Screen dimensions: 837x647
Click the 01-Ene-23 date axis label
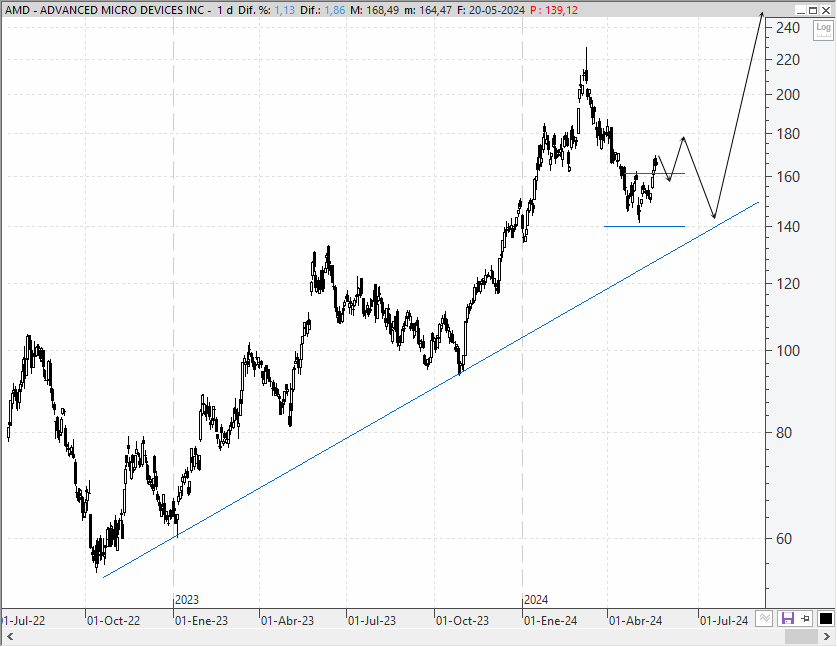pyautogui.click(x=202, y=621)
